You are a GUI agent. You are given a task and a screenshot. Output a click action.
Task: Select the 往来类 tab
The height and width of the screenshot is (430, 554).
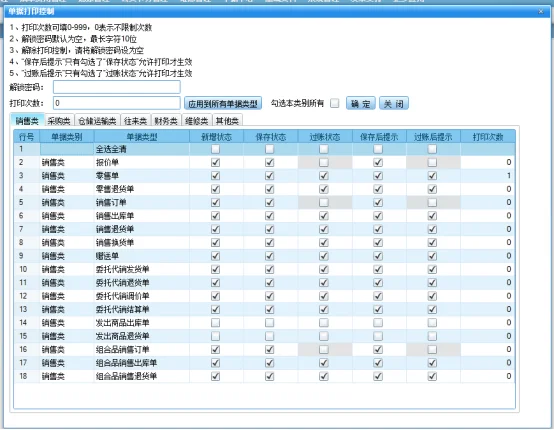point(136,121)
